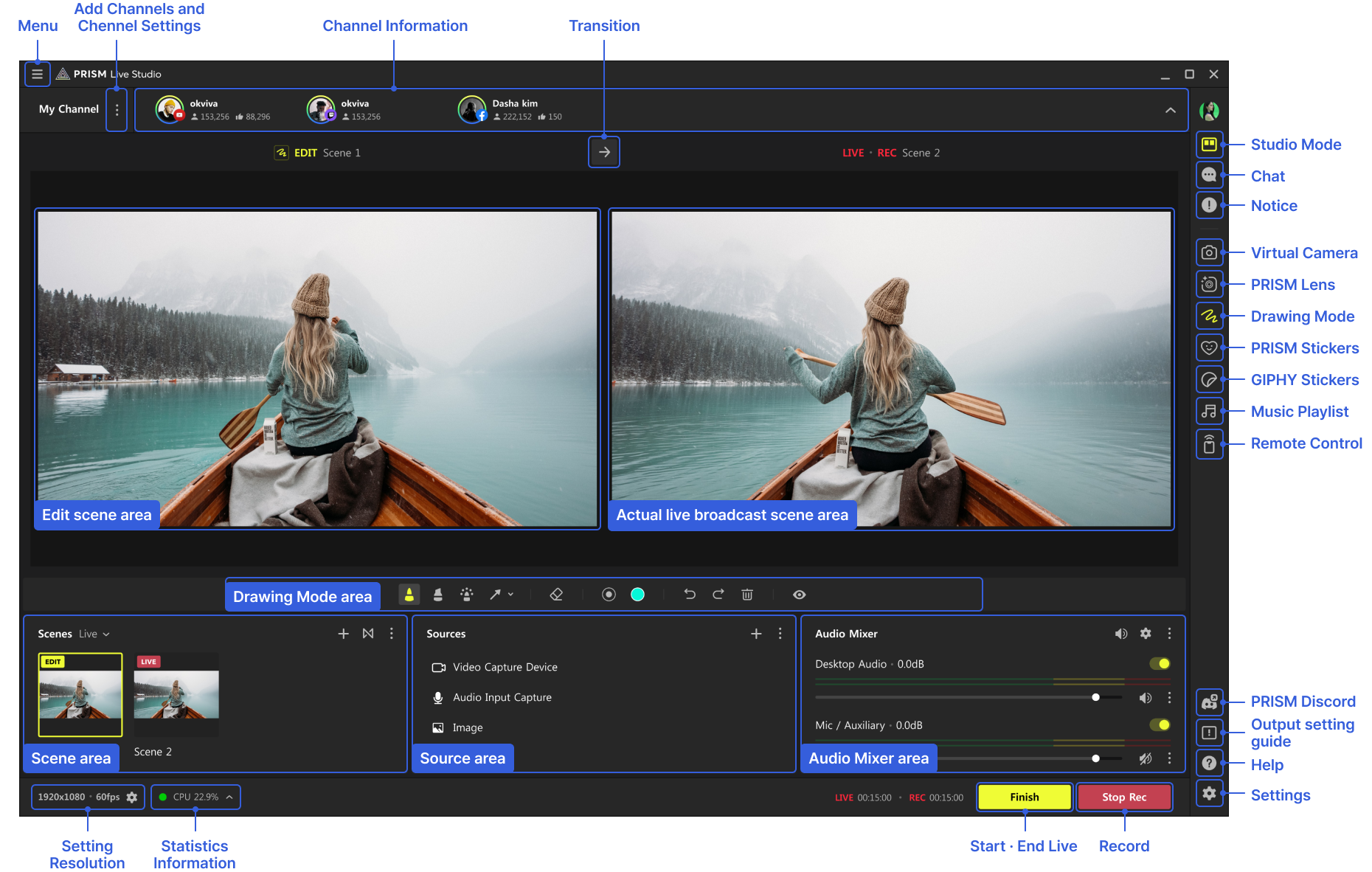Disable the Desktop Audio toggle

click(1159, 663)
